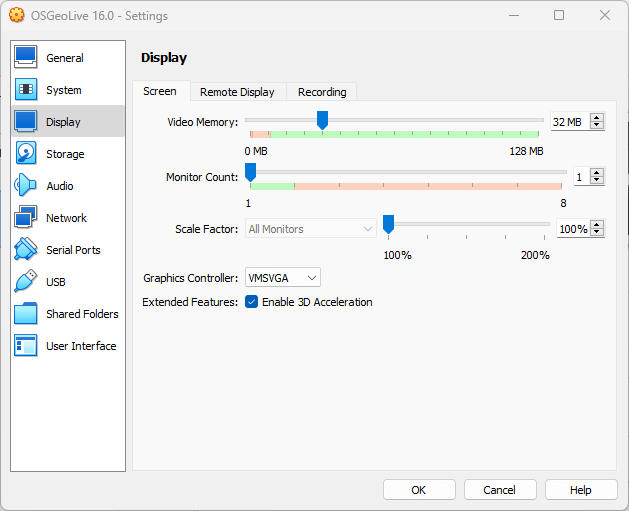Click the Help button
629x511 pixels.
point(581,490)
